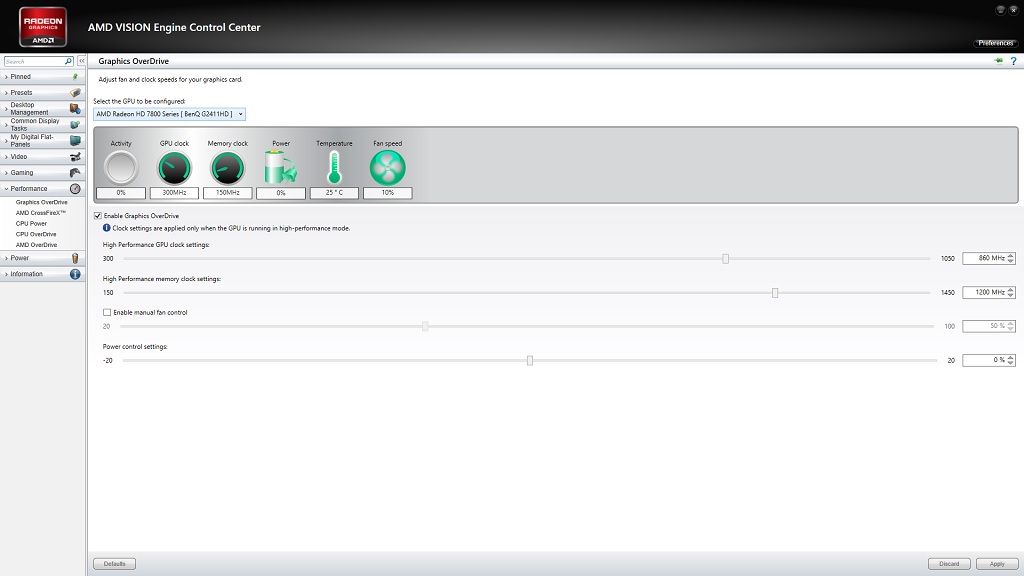Click the 1200 MHz spinner arrows
The height and width of the screenshot is (576, 1024).
1011,292
